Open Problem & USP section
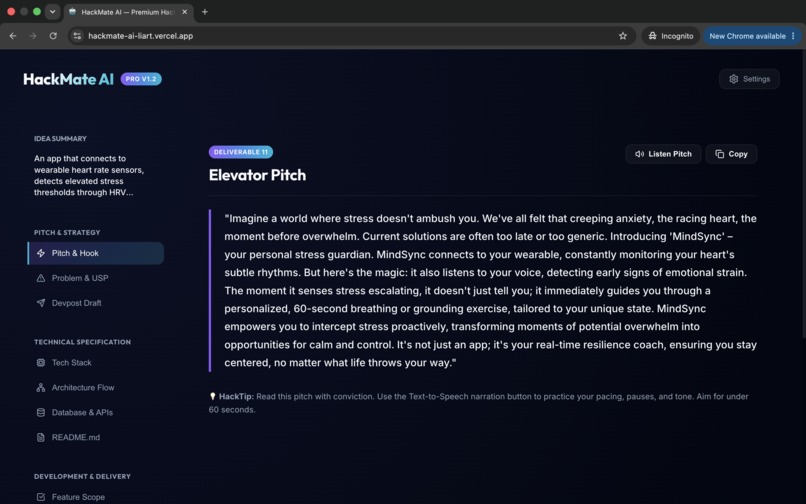 tap(96, 278)
